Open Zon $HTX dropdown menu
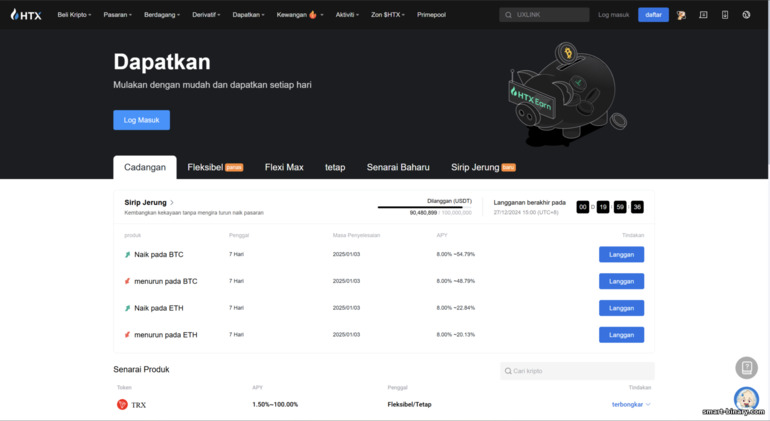This screenshot has height=421, width=770. [387, 15]
